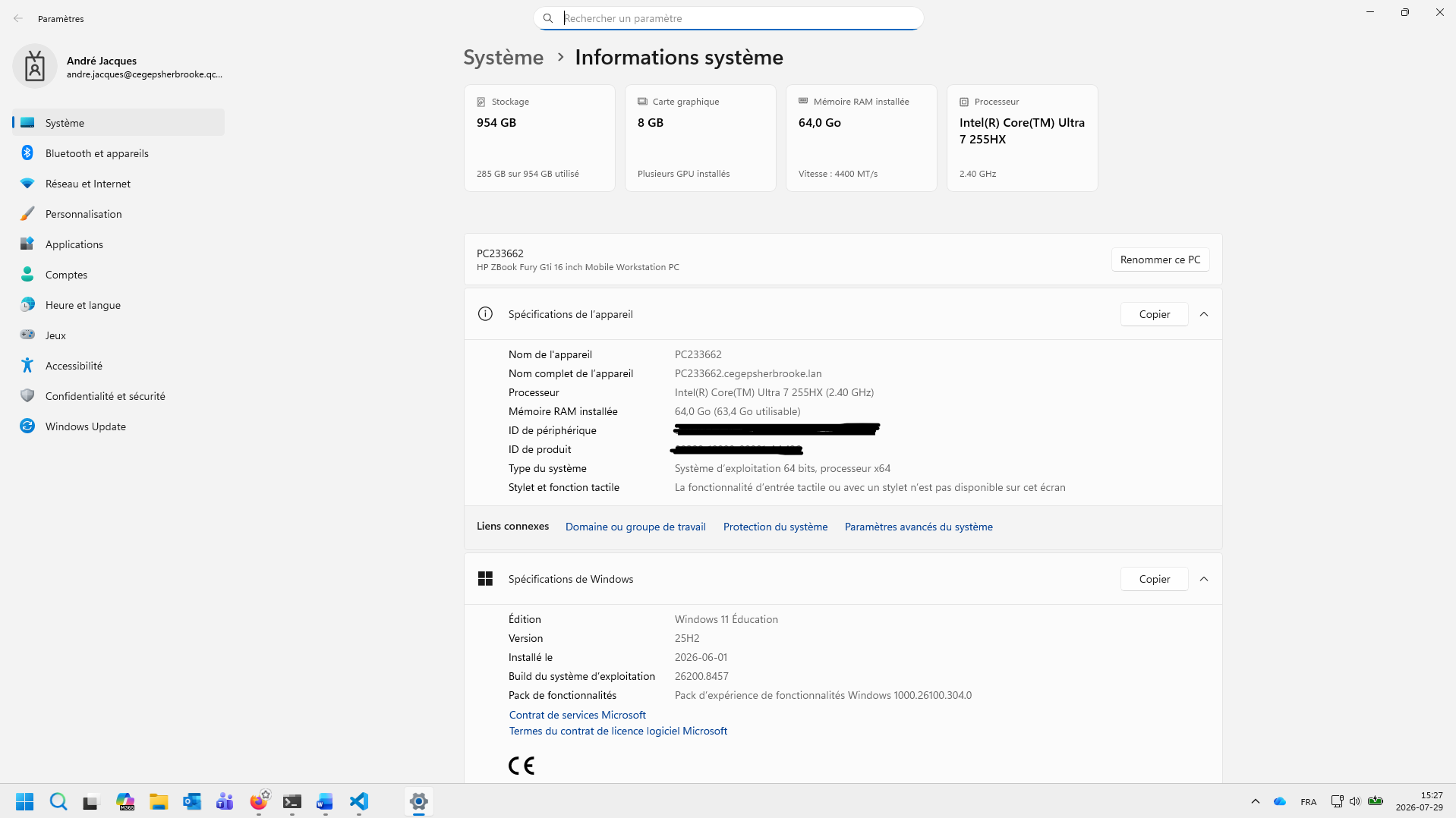Click the Settings gear in the taskbar

418,801
